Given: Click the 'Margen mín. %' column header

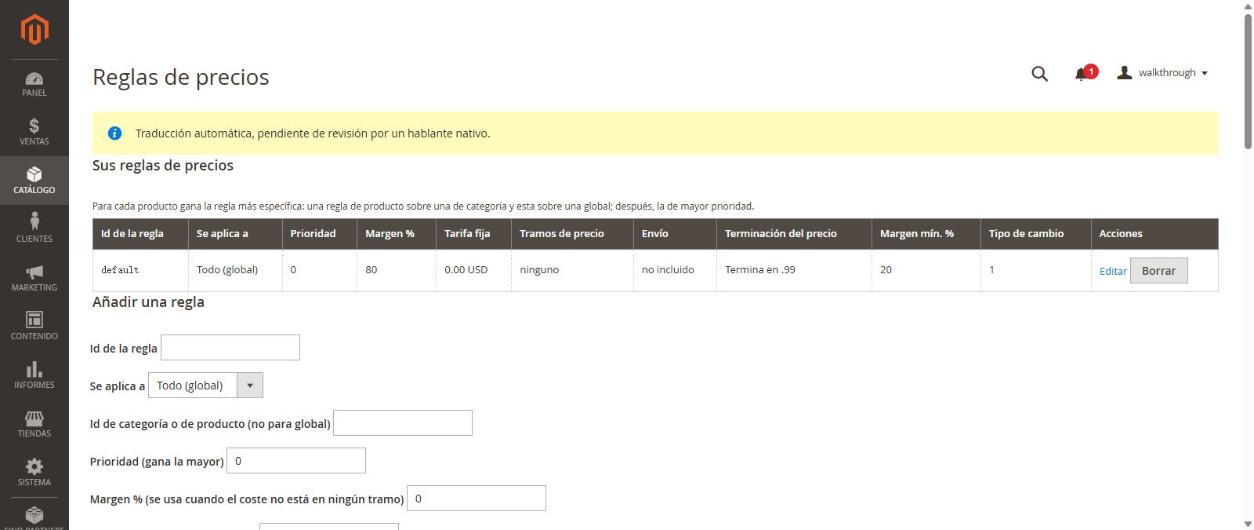Looking at the screenshot, I should click(925, 234).
